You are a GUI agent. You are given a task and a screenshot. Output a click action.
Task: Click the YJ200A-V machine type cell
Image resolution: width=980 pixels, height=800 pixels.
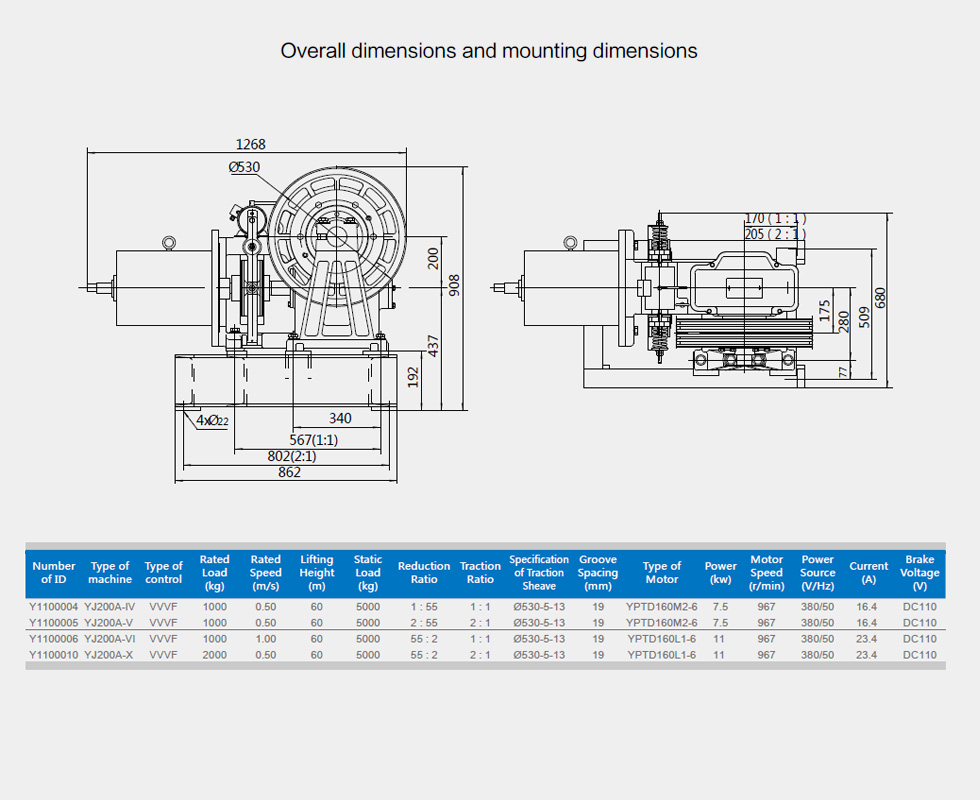[110, 623]
